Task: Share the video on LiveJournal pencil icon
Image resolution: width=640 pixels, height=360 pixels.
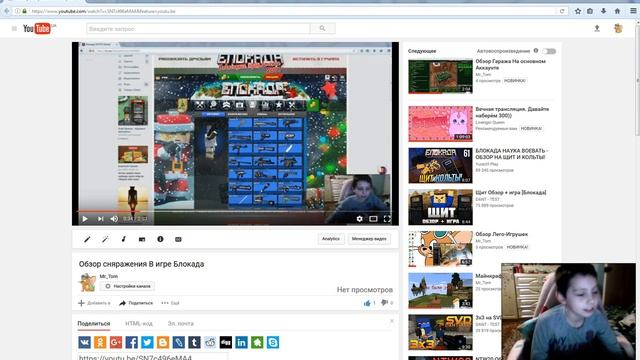Action: click(x=179, y=342)
